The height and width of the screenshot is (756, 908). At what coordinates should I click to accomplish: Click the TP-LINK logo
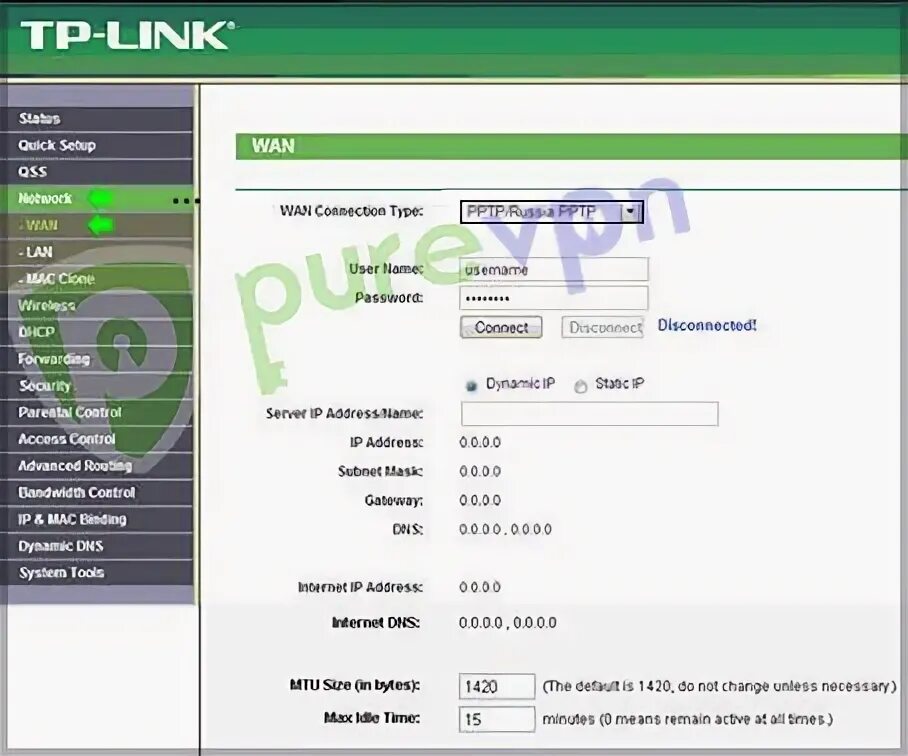click(x=127, y=36)
